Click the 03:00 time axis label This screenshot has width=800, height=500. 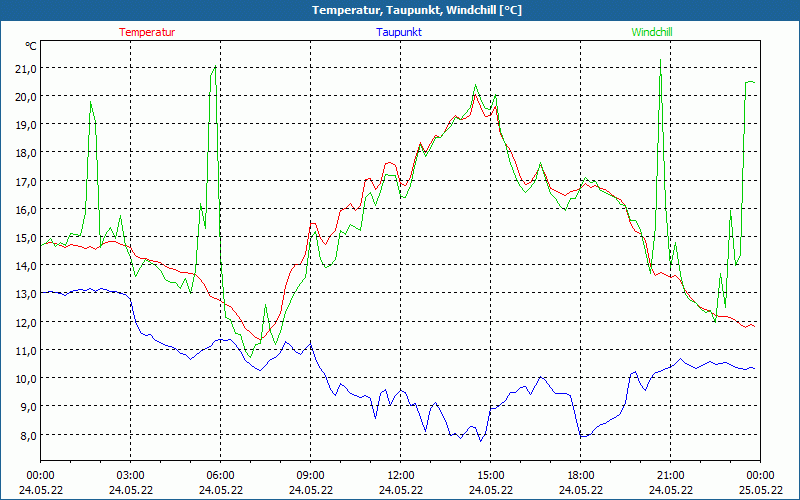130,474
